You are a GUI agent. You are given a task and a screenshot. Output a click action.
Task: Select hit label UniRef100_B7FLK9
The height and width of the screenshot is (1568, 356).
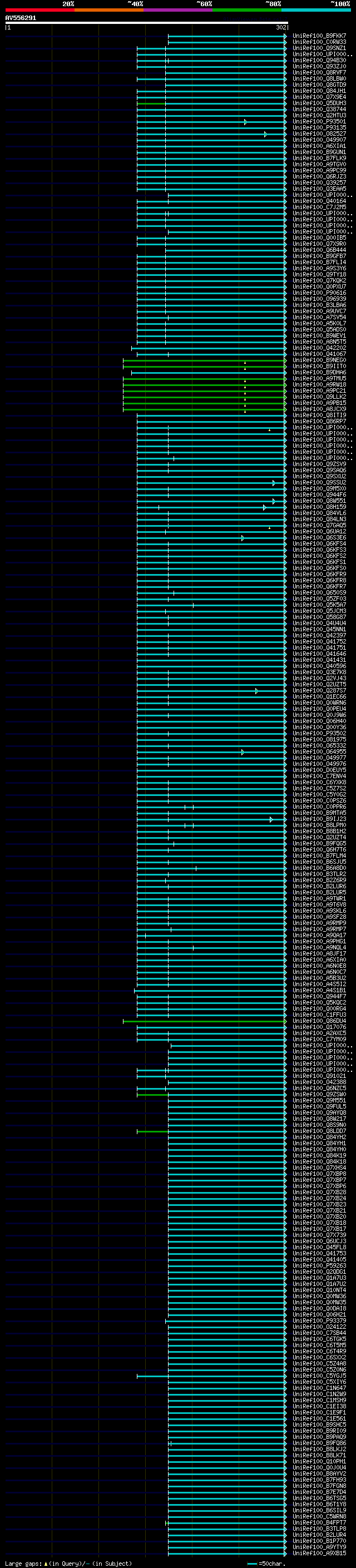click(319, 159)
